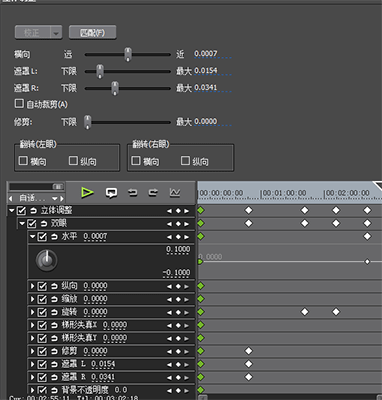Open the dropdown arrow beside 校正 button
The height and width of the screenshot is (400, 382).
click(x=56, y=33)
